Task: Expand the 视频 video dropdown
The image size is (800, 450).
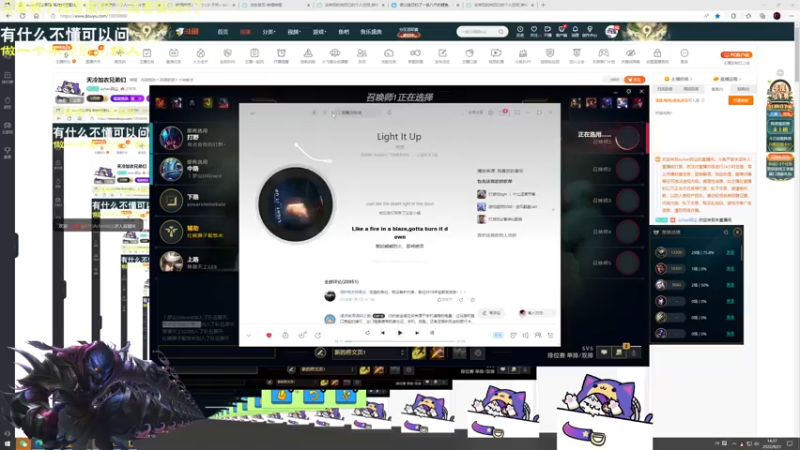Action: point(294,32)
